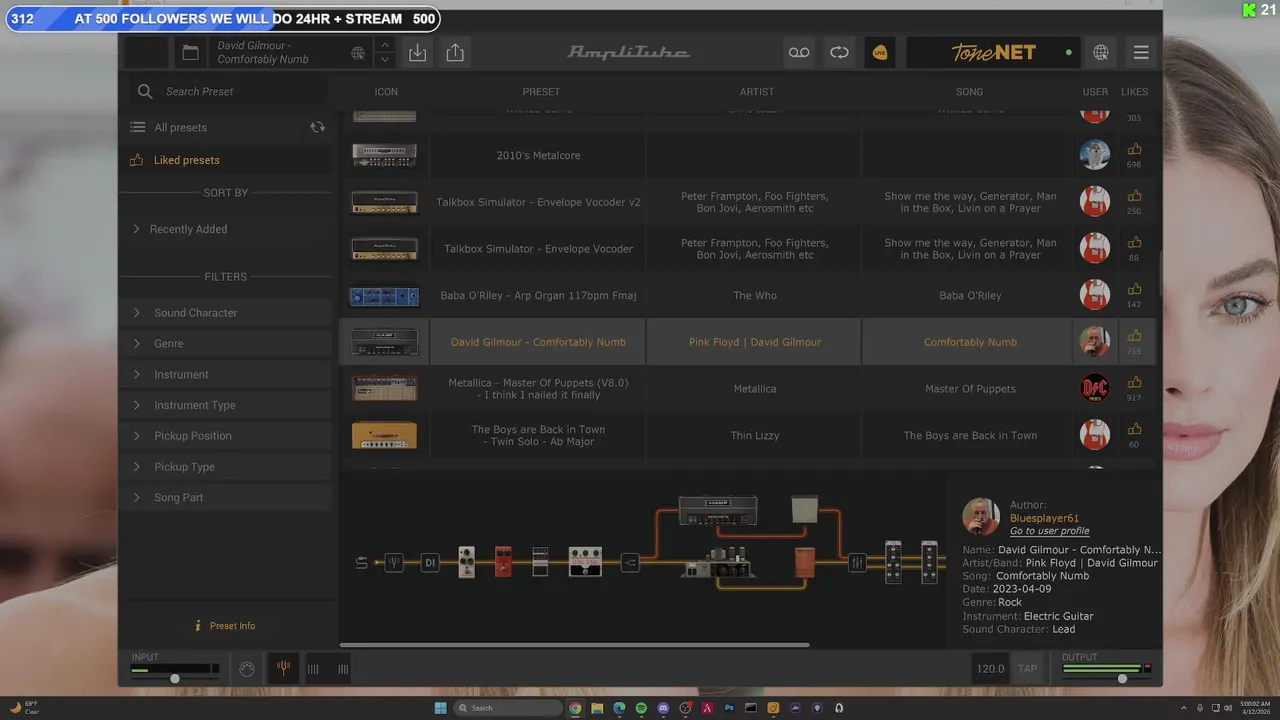Click the DI block in signal chain
Viewport: 1280px width, 720px height.
pos(430,563)
